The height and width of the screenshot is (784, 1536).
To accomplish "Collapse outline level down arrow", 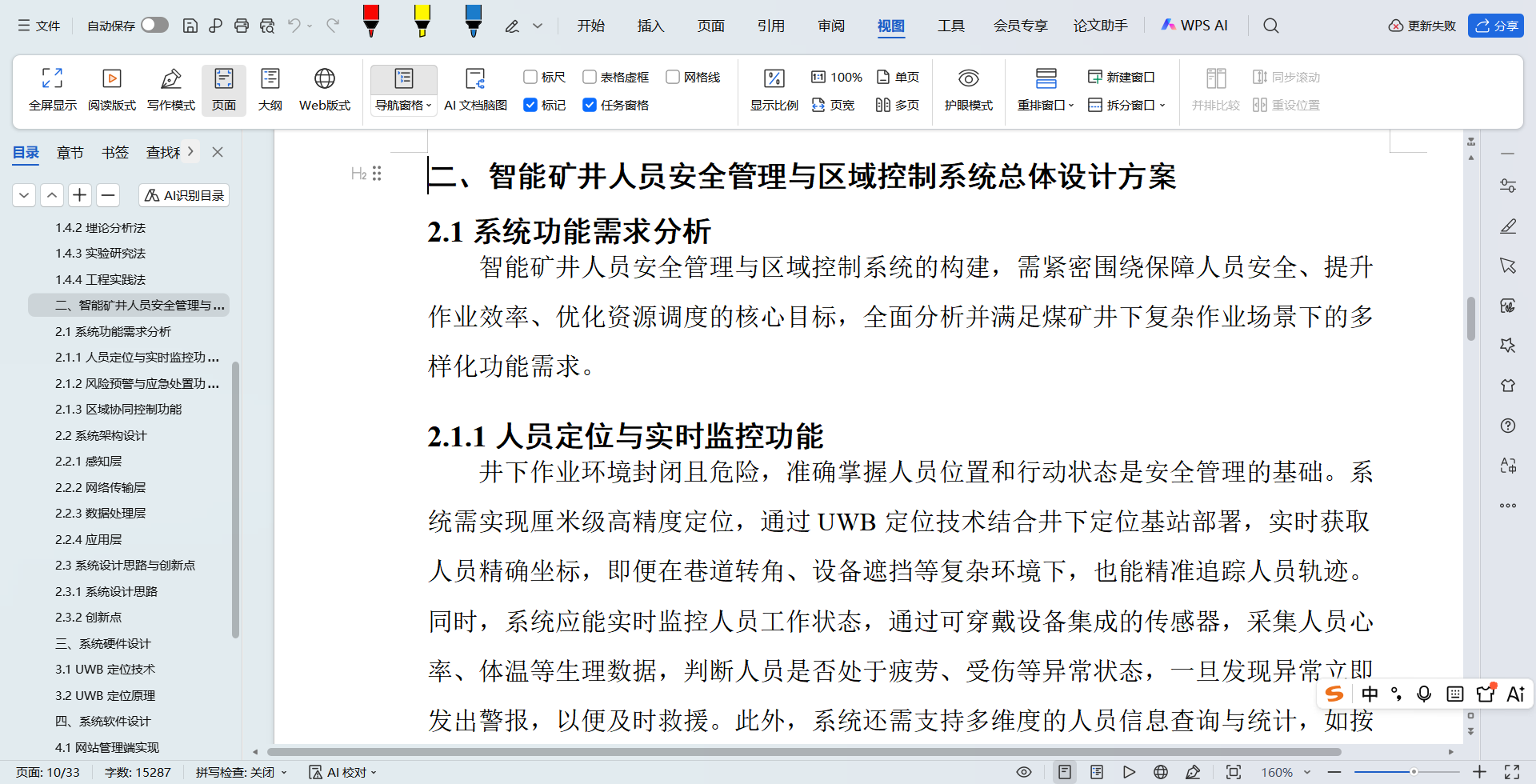I will [24, 194].
